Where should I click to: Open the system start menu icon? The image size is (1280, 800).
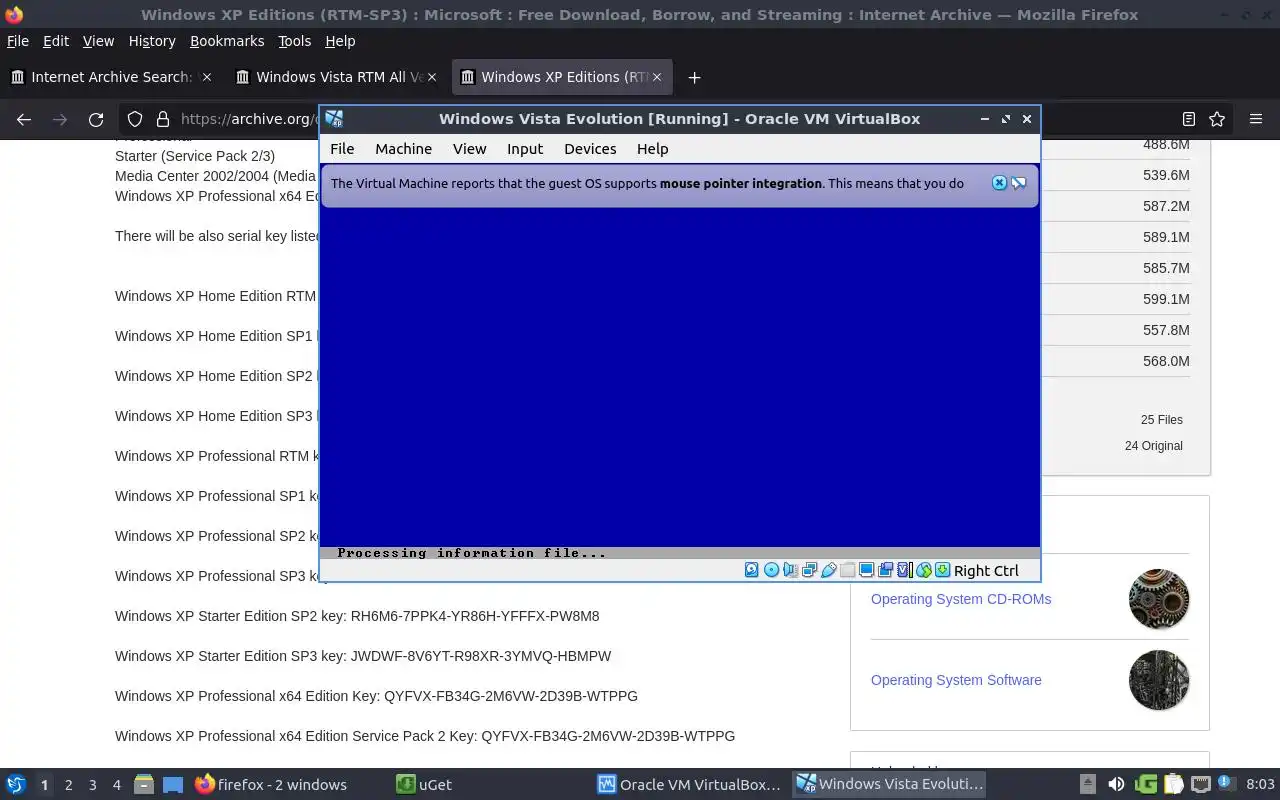pyautogui.click(x=16, y=784)
